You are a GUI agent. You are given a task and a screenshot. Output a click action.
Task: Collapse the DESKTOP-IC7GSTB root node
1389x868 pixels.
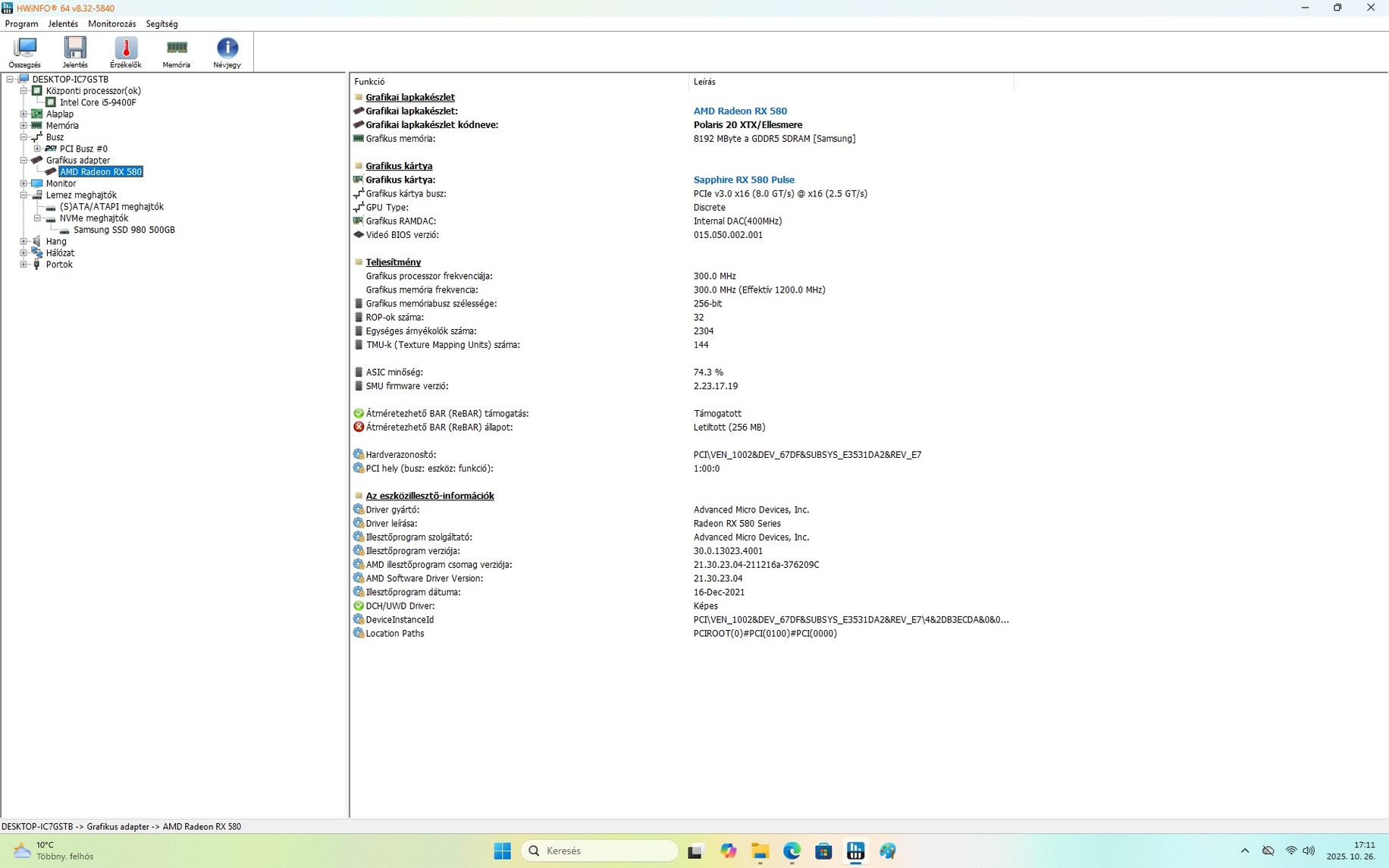pos(10,79)
